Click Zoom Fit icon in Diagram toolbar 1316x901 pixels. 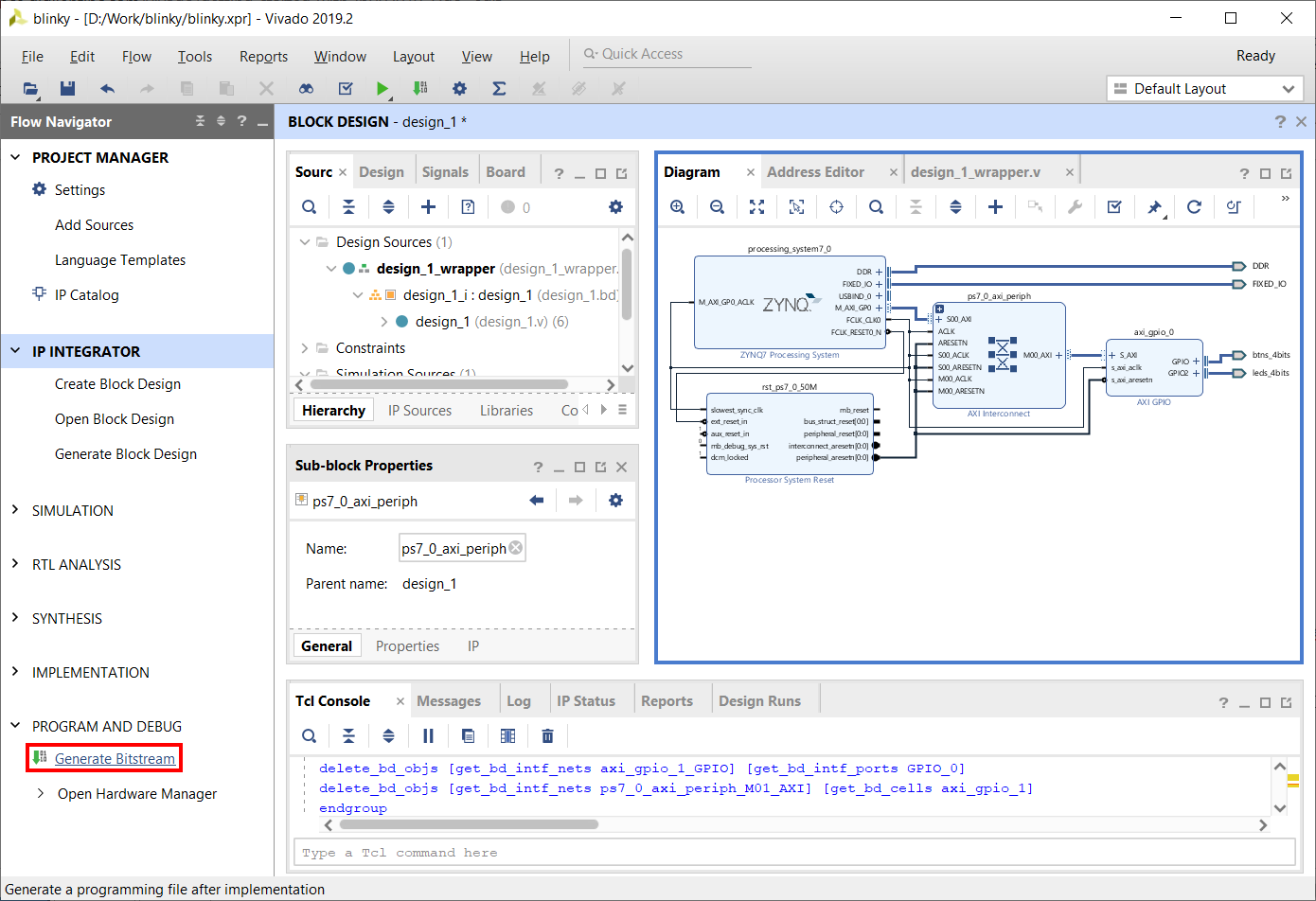pyautogui.click(x=756, y=207)
